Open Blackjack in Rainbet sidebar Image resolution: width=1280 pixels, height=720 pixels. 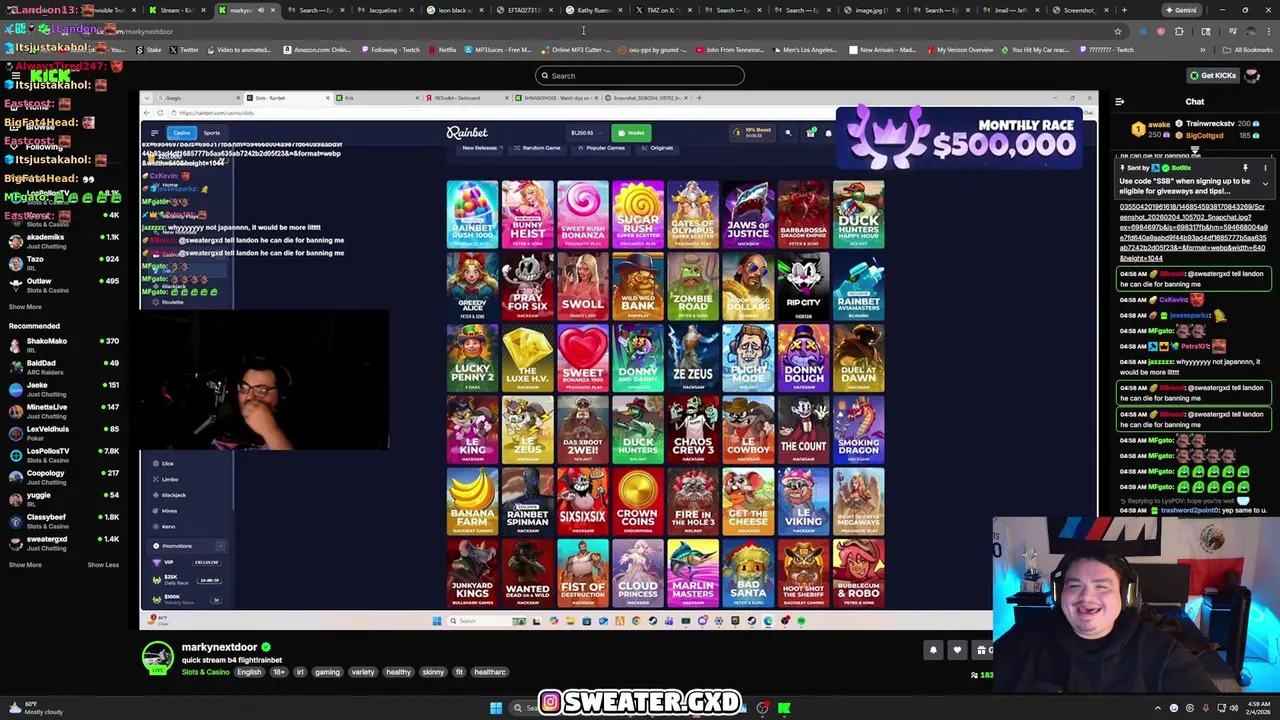click(173, 495)
